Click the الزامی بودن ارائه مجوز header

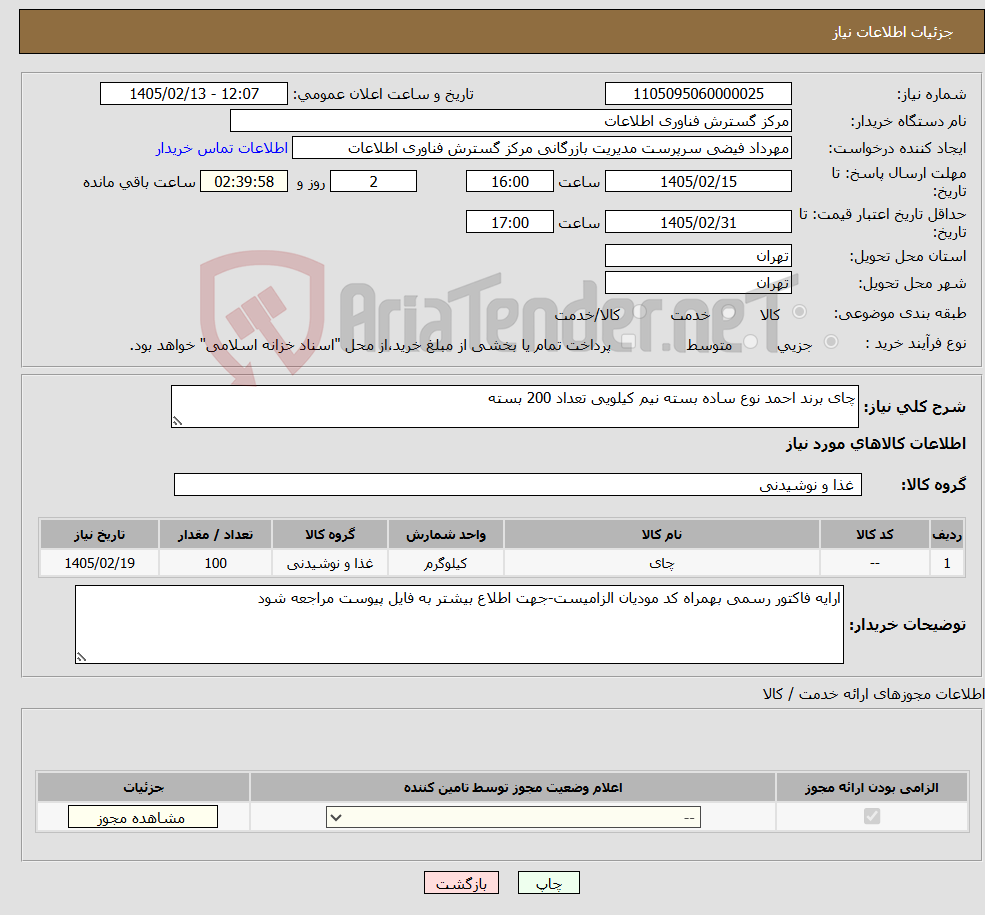[872, 788]
